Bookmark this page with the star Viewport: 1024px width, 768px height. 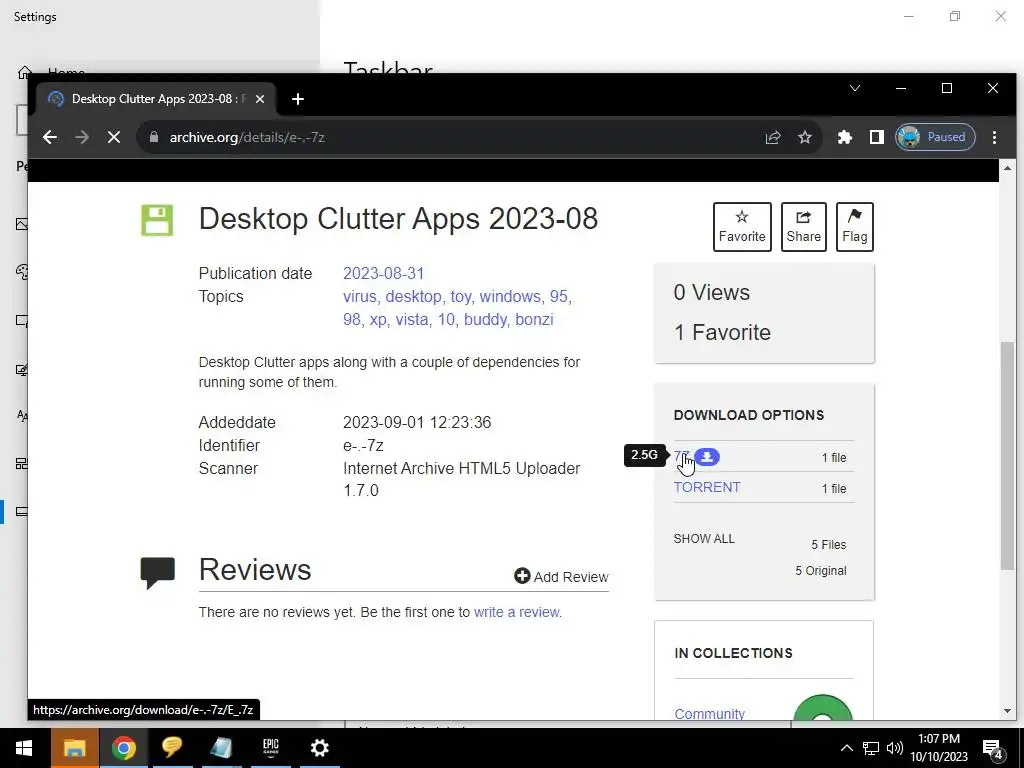(x=805, y=137)
